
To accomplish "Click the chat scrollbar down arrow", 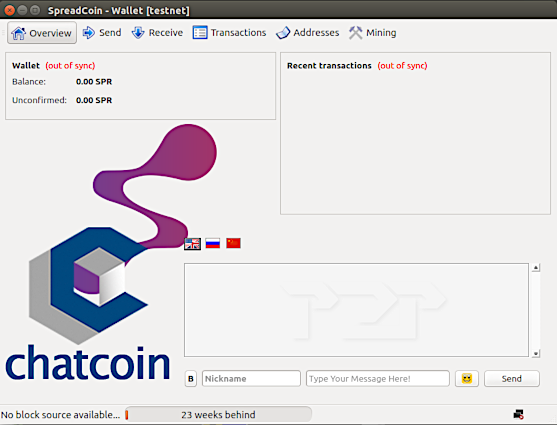I will pos(536,353).
